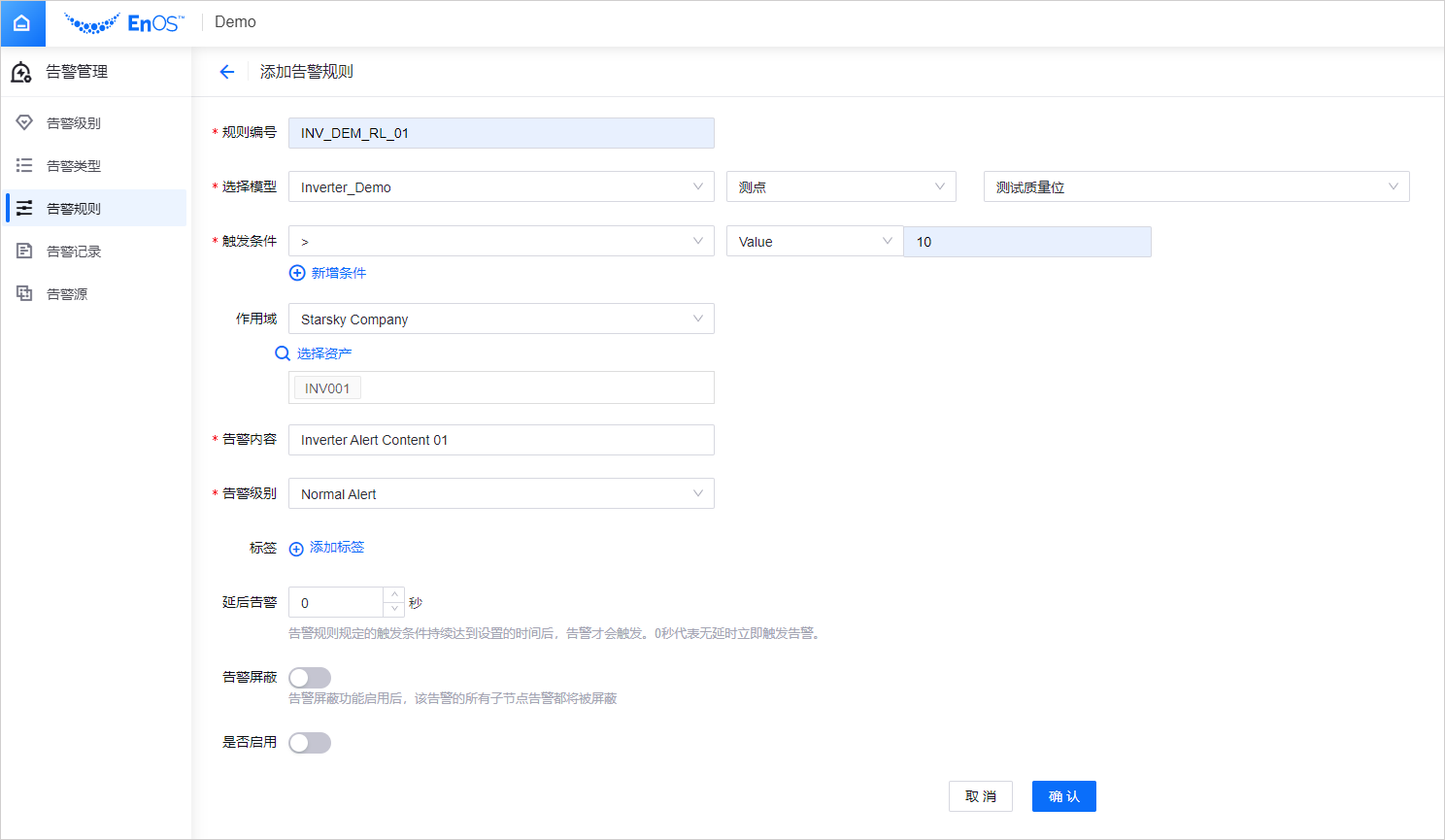Click the 告警源 icon in sidebar
This screenshot has width=1445, height=840.
click(x=24, y=293)
